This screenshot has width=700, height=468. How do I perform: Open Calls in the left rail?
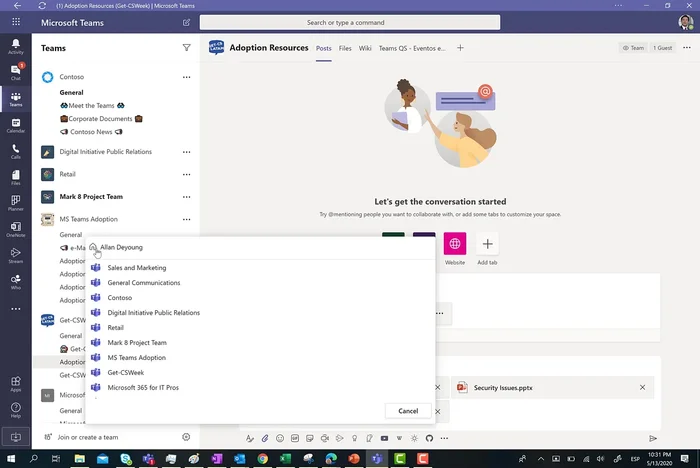tap(15, 151)
